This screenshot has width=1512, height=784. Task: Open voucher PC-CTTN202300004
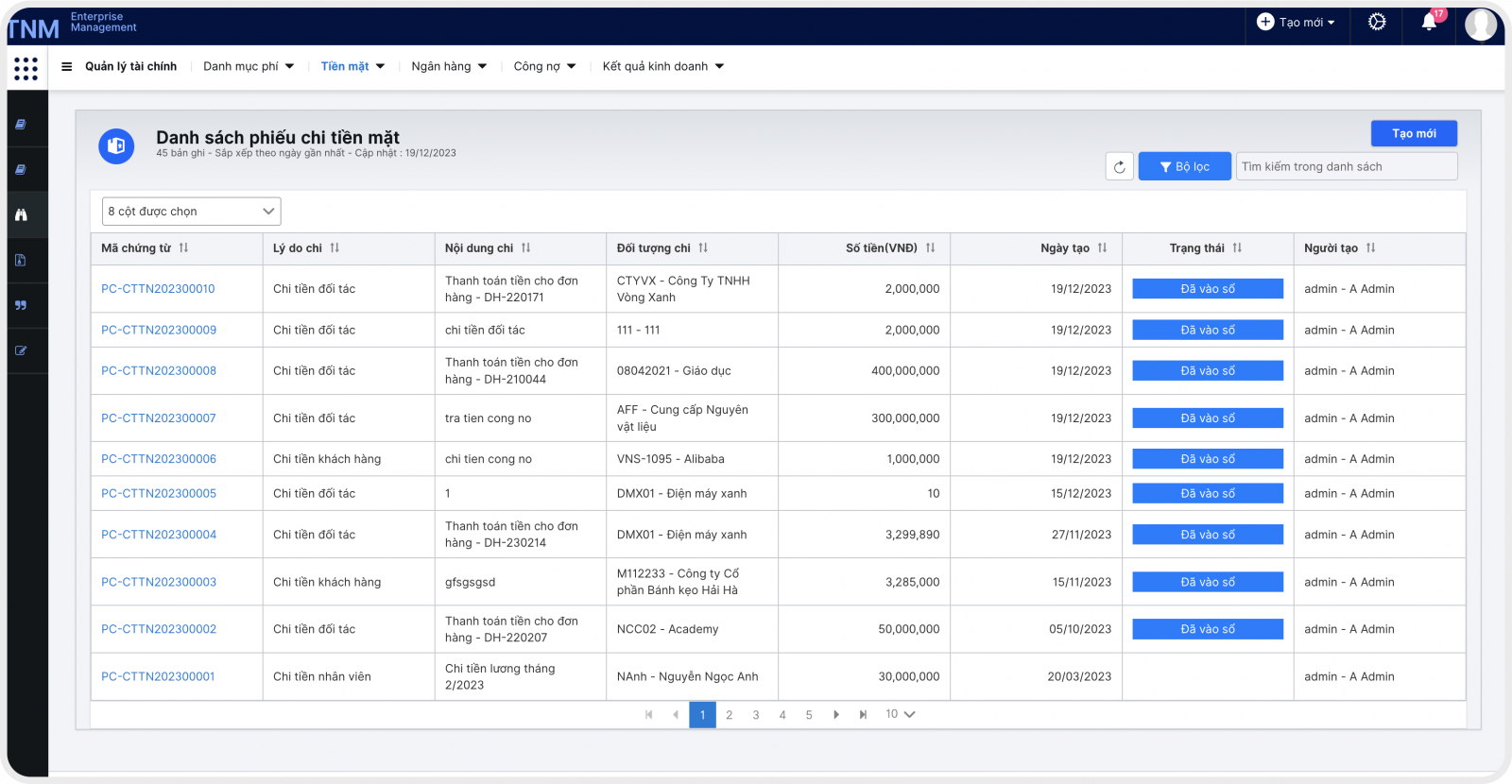159,535
